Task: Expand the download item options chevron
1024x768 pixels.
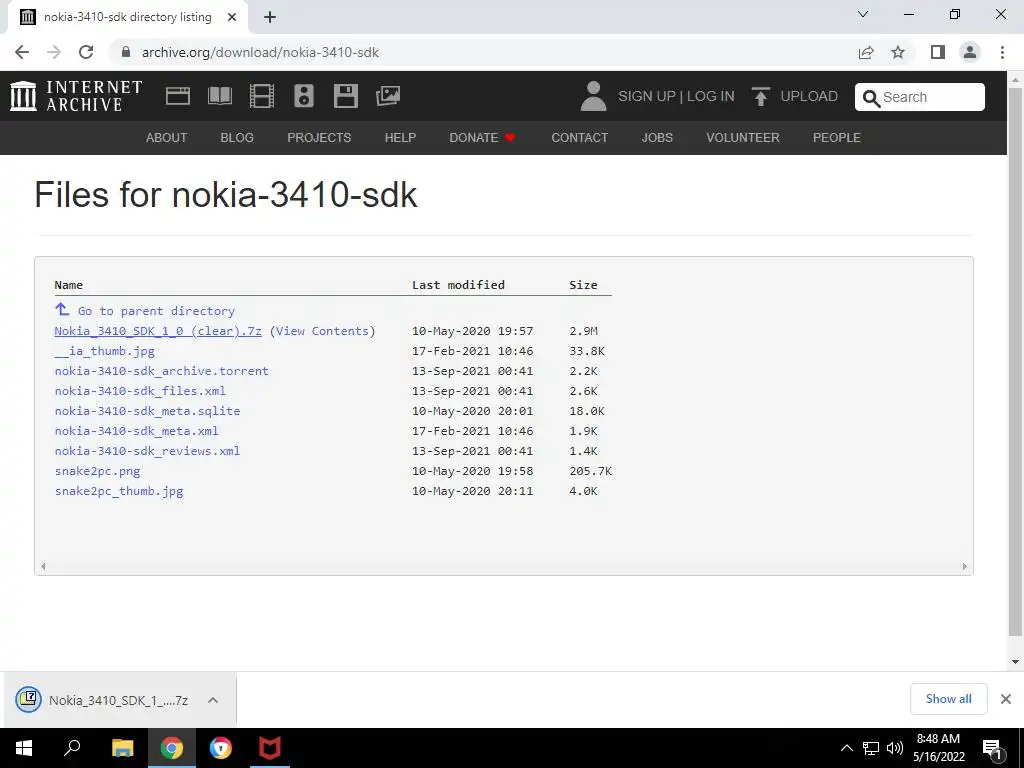Action: [213, 700]
